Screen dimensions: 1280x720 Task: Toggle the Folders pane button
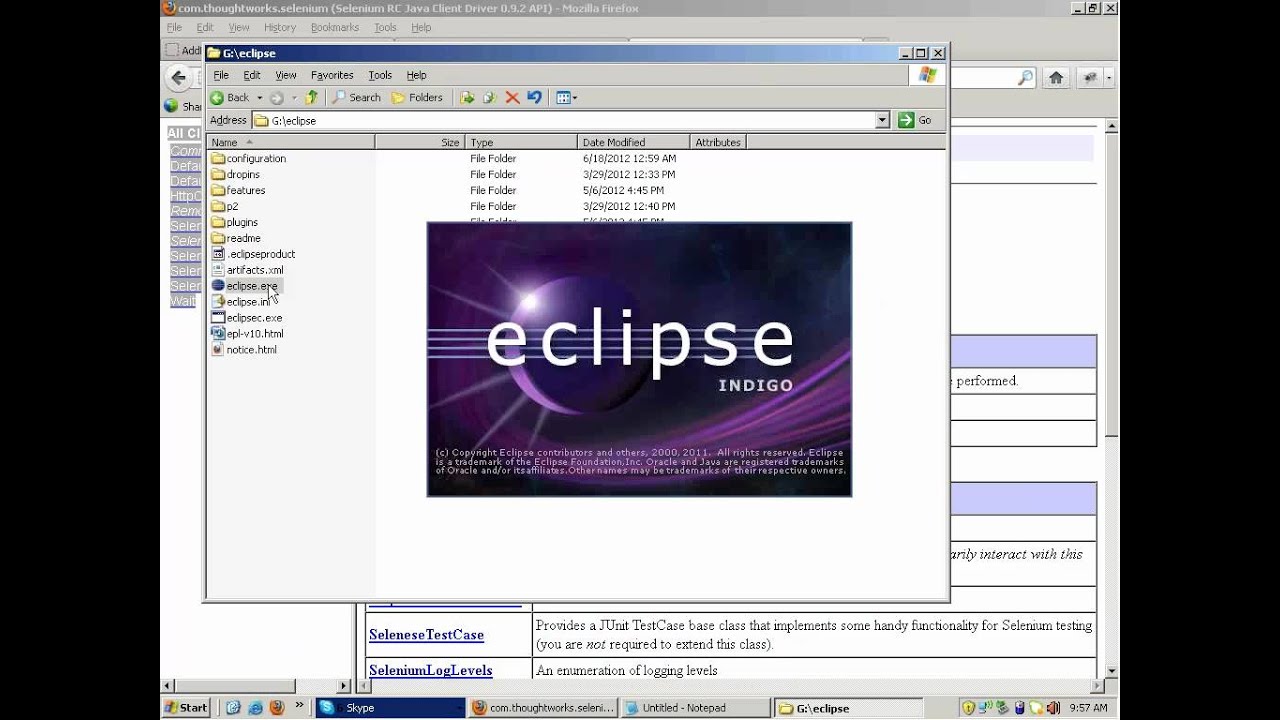[417, 97]
